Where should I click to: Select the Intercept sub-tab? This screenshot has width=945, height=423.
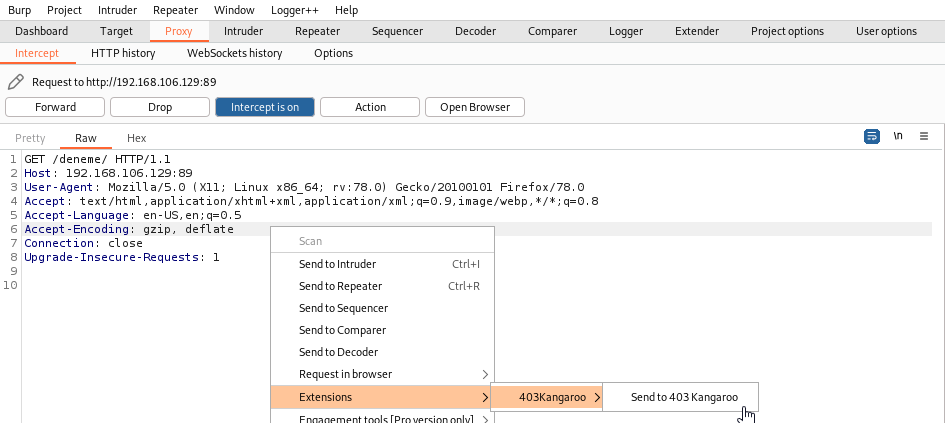pos(37,53)
